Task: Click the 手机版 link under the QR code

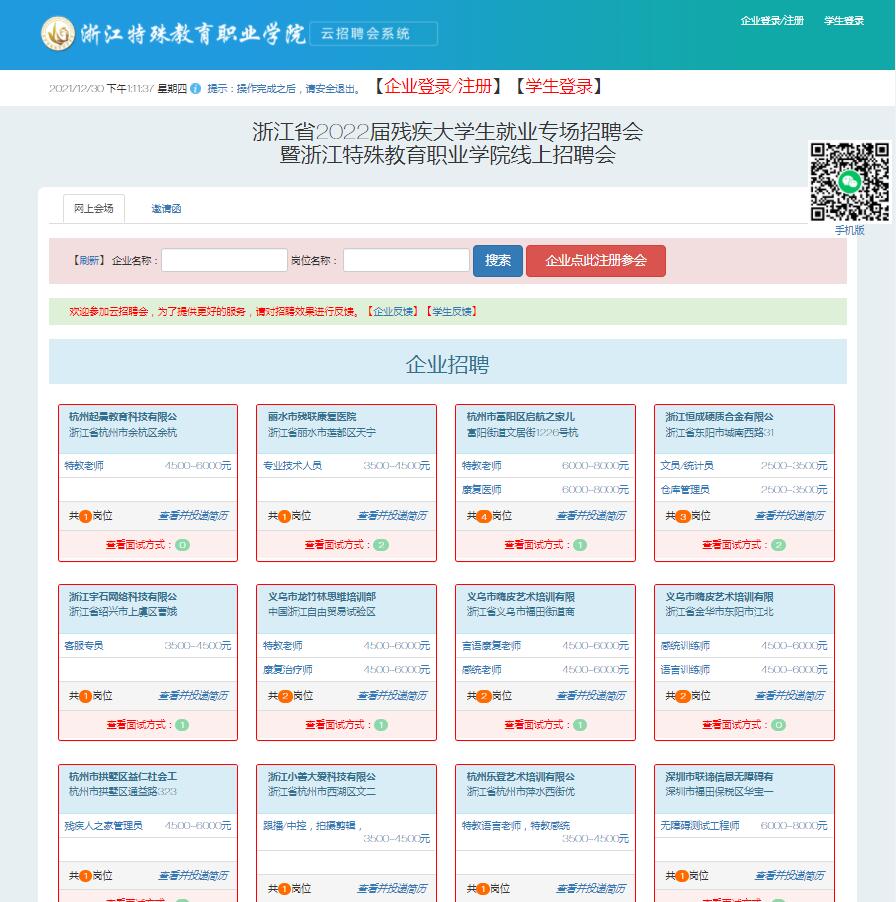Action: point(850,230)
